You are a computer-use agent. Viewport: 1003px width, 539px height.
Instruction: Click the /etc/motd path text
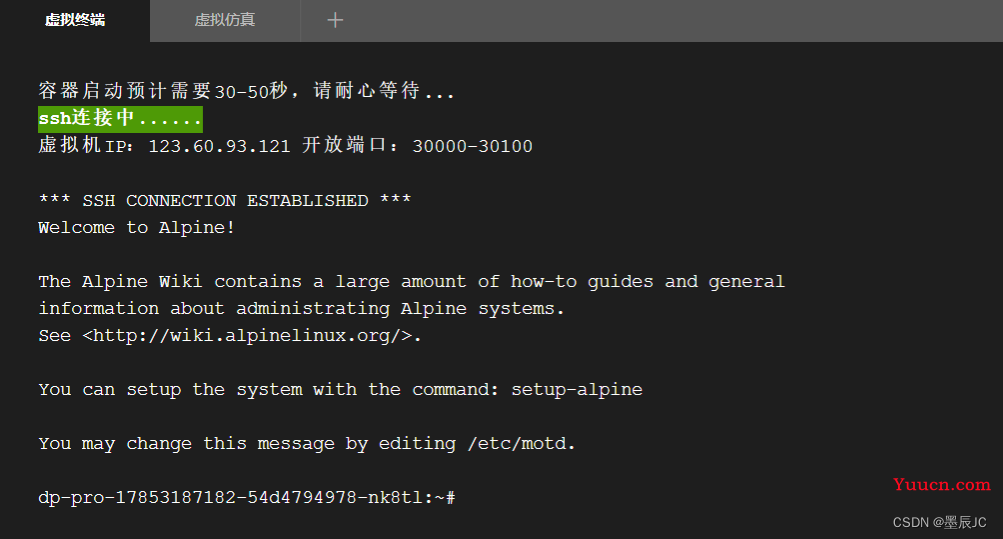(521, 444)
